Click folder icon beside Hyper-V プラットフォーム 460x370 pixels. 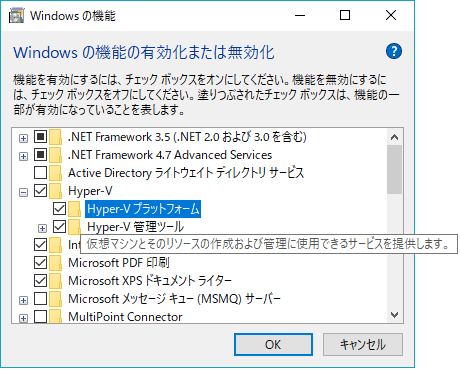(75, 209)
